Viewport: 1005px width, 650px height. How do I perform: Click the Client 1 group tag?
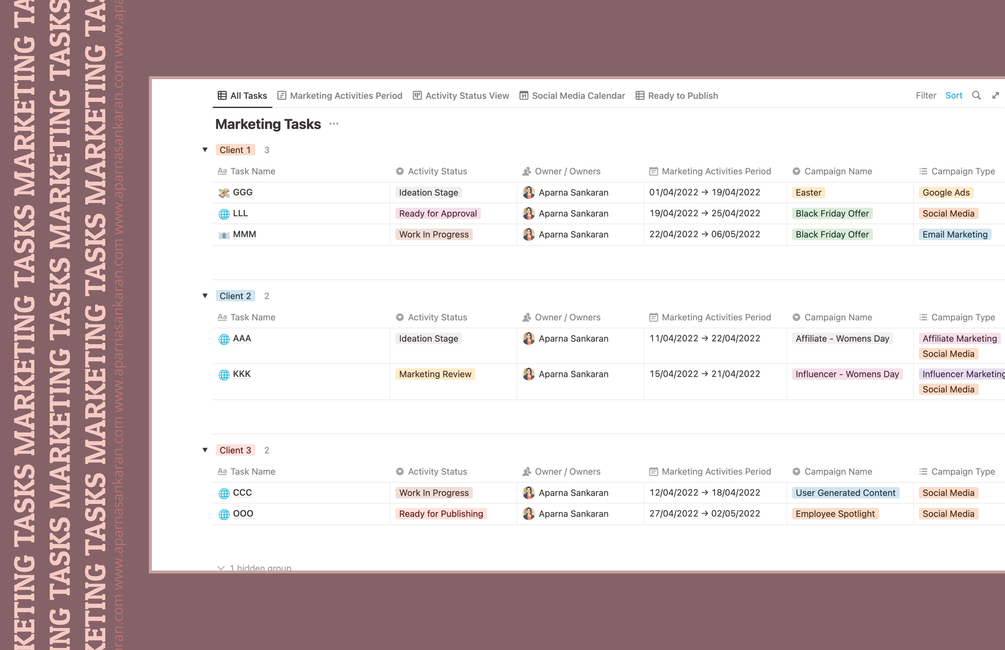235,150
